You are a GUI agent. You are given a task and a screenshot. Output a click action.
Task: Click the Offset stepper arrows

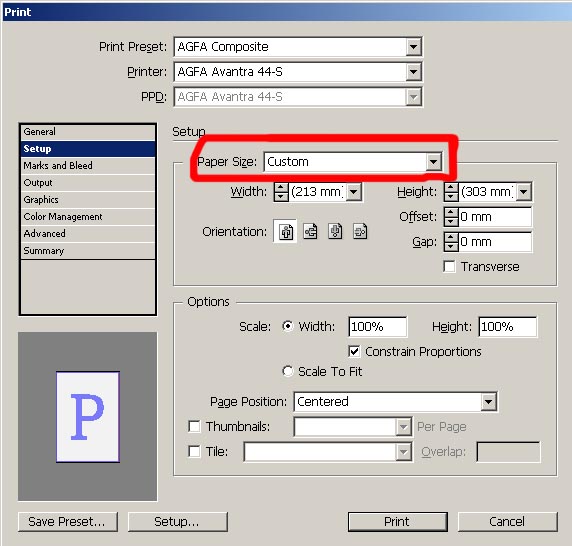451,217
